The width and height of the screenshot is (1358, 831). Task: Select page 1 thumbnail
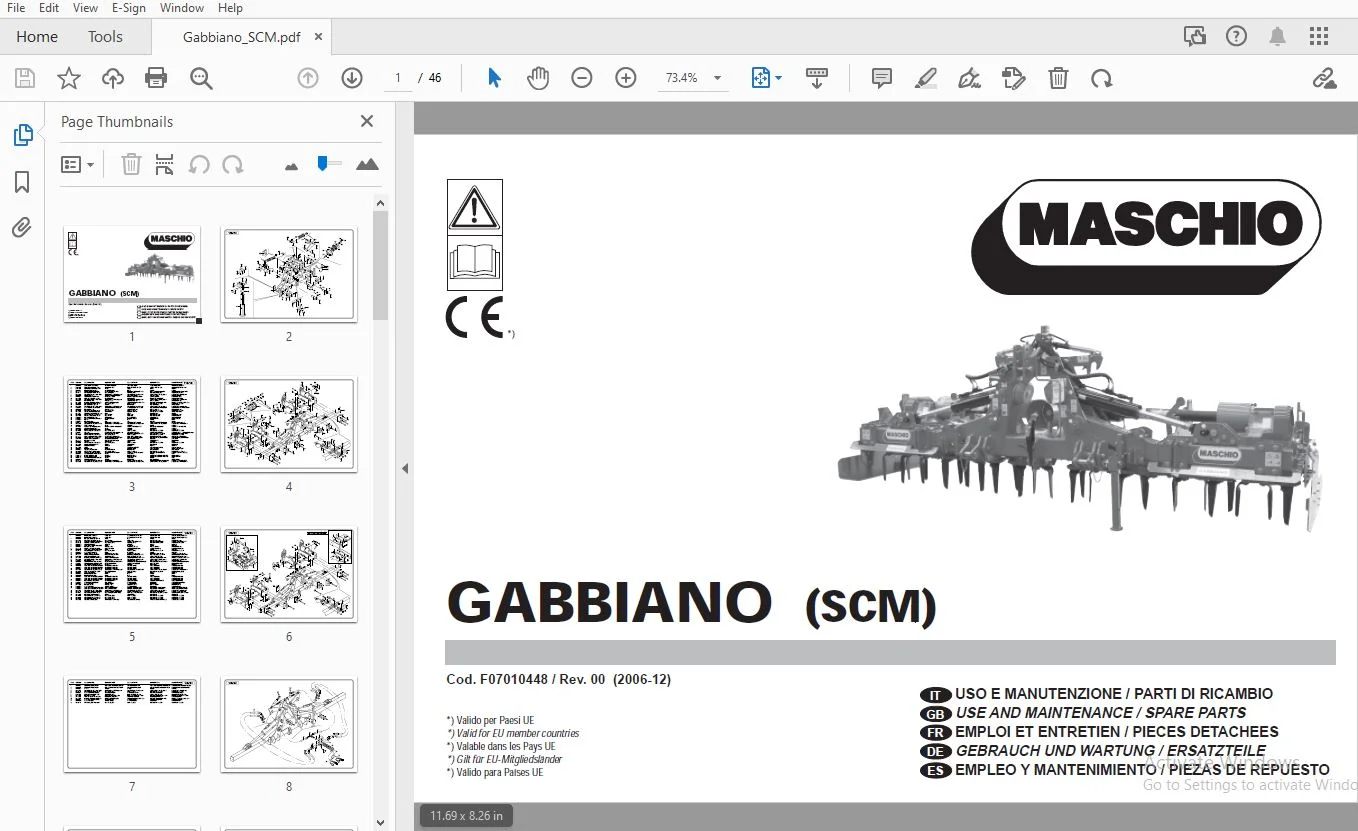coord(132,274)
